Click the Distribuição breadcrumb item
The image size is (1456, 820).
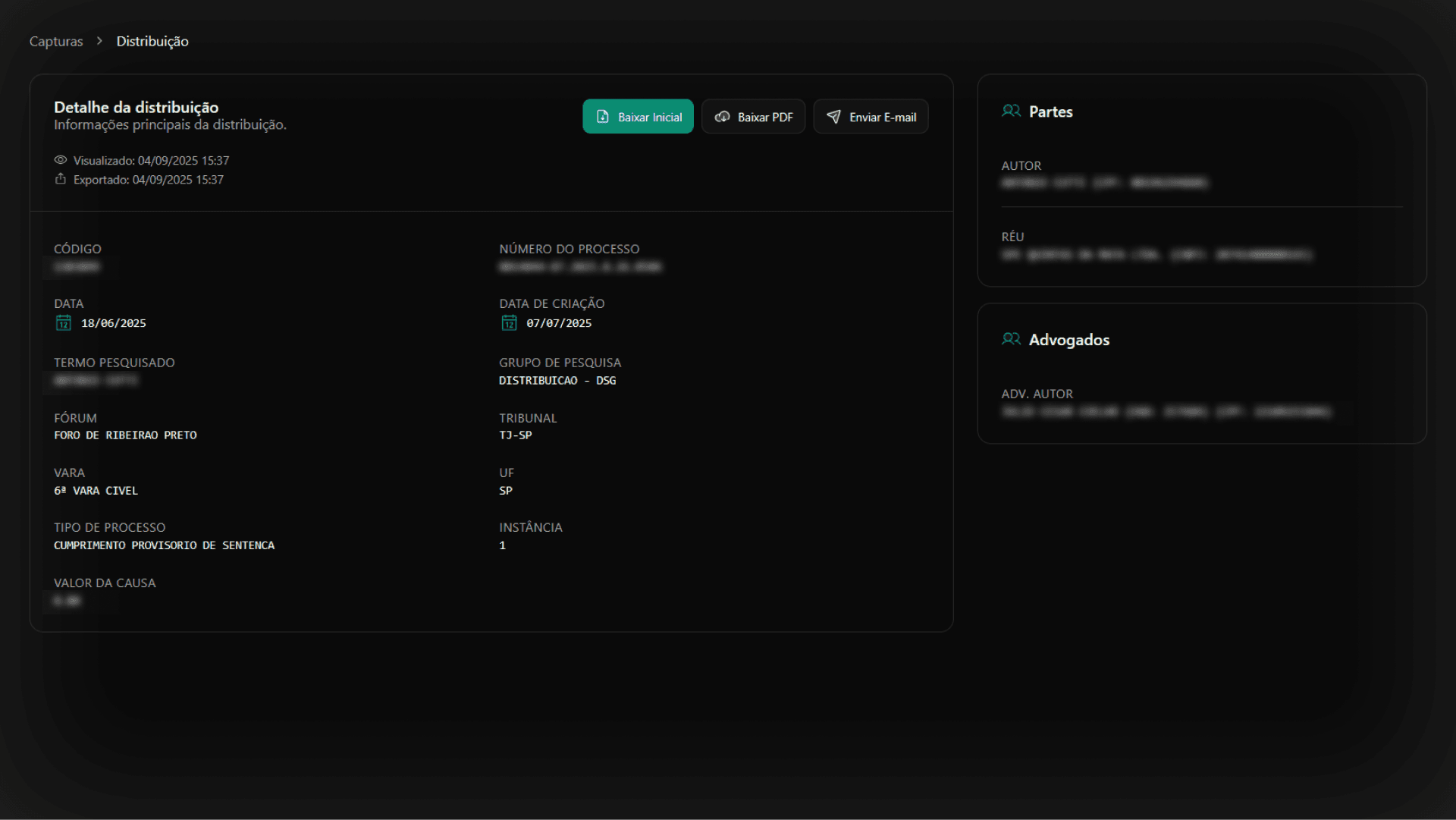click(x=152, y=42)
